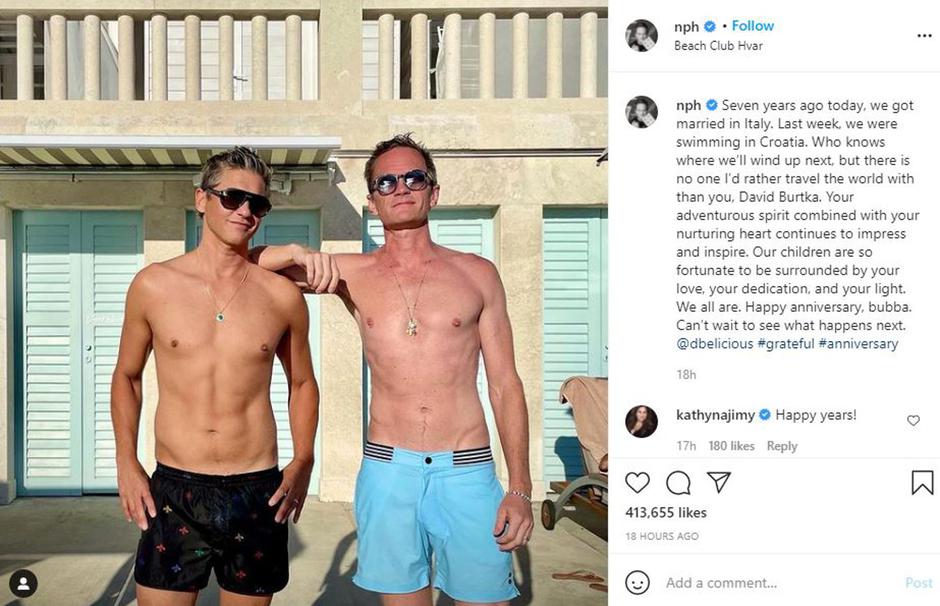
Task: Share the post via paper plane icon
Action: tap(718, 482)
